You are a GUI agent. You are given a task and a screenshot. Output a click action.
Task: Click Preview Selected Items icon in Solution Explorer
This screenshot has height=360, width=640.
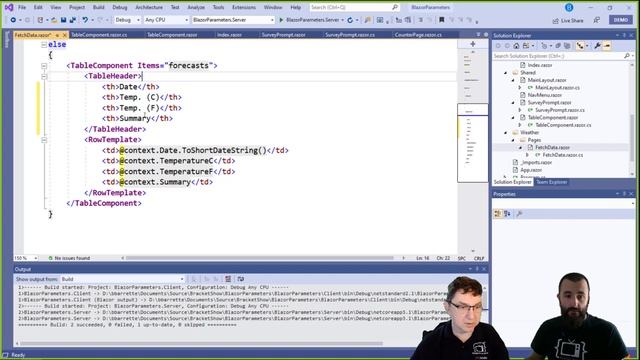coord(607,46)
